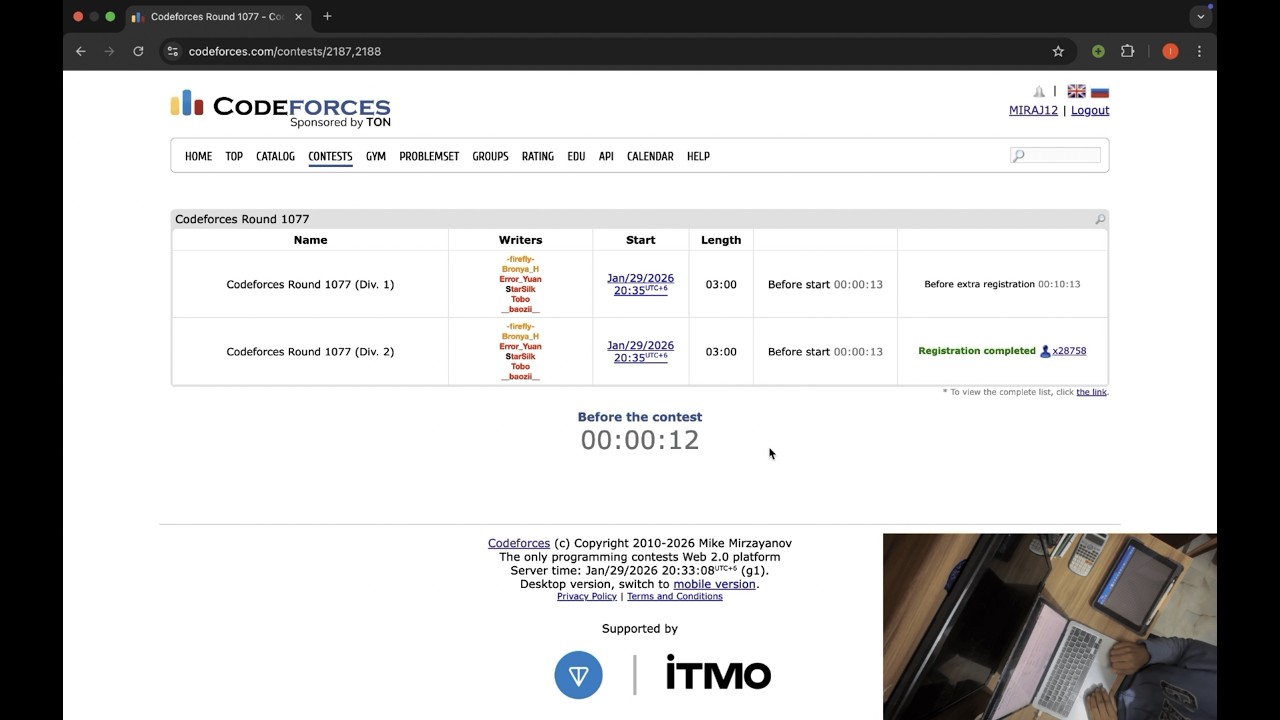
Task: Open the Chrome profile avatar
Action: click(x=1170, y=51)
